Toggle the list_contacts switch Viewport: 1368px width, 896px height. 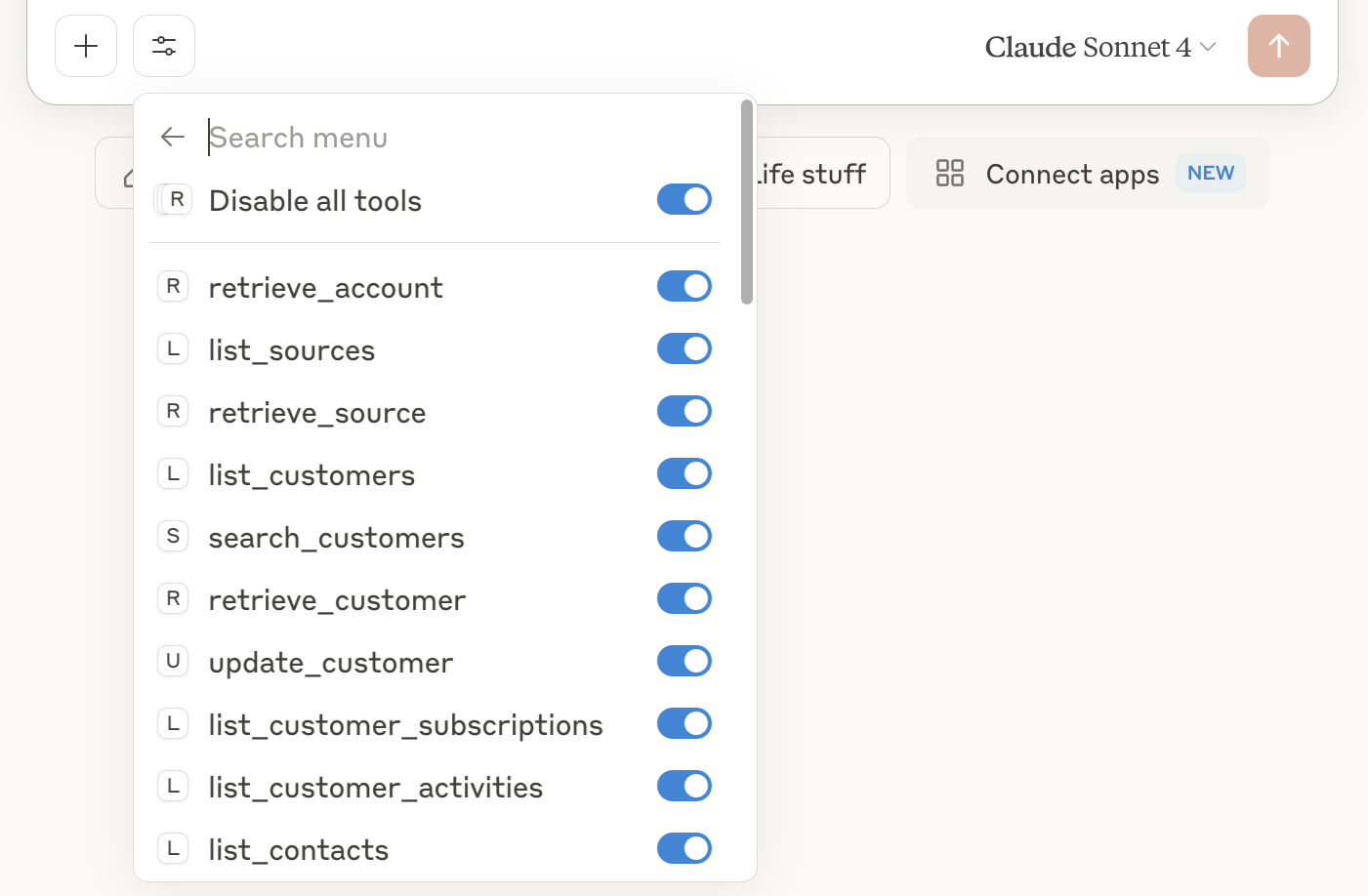pyautogui.click(x=684, y=848)
